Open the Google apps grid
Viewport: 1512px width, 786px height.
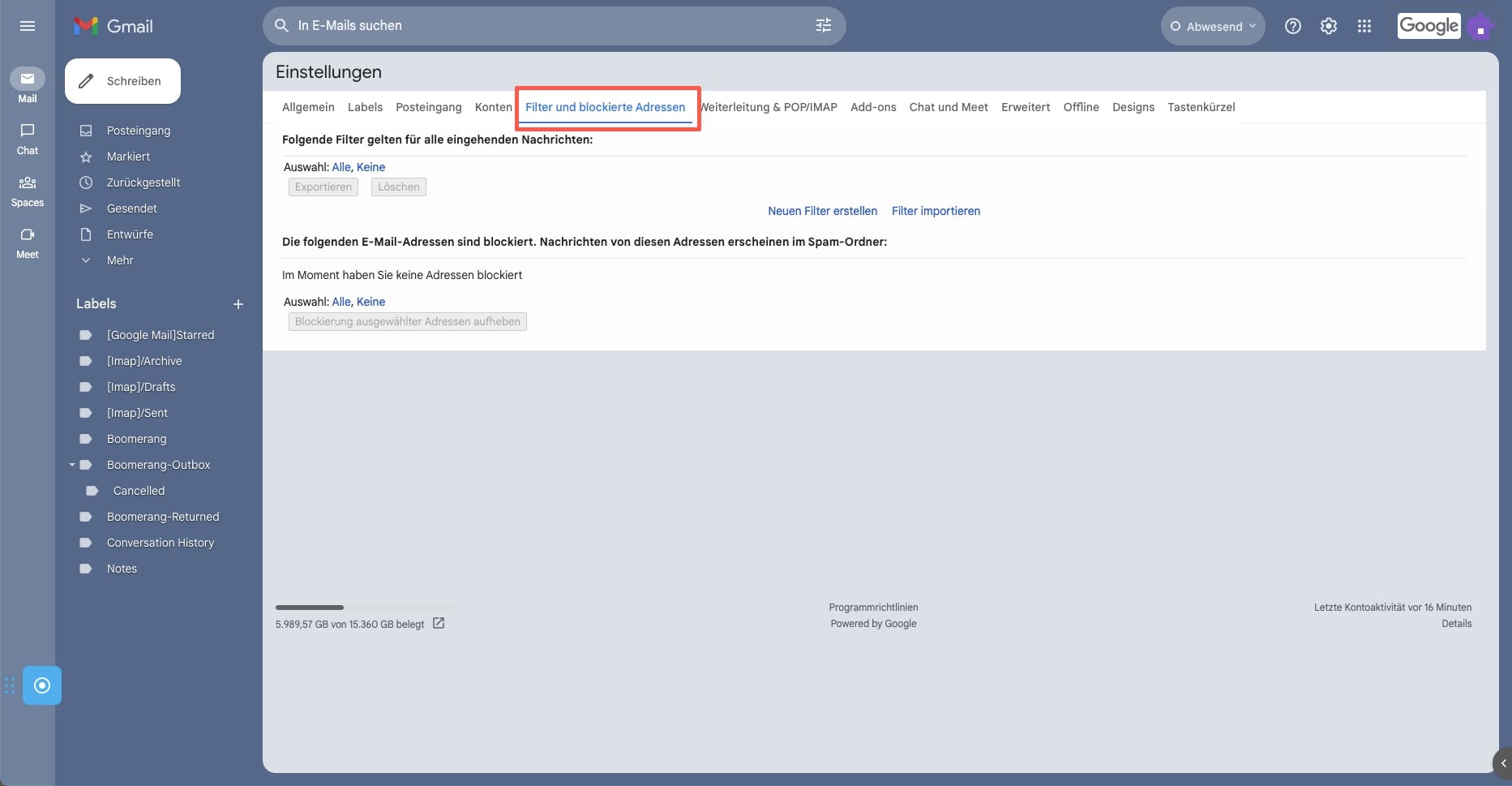[1364, 26]
